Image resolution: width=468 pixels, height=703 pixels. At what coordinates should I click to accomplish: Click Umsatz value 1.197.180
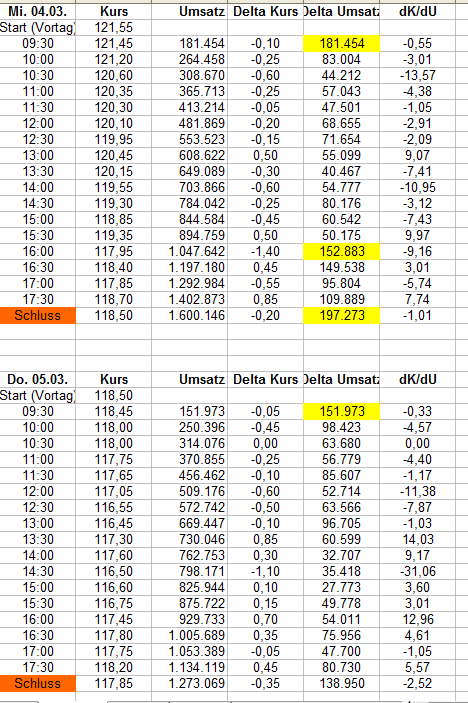pos(197,267)
